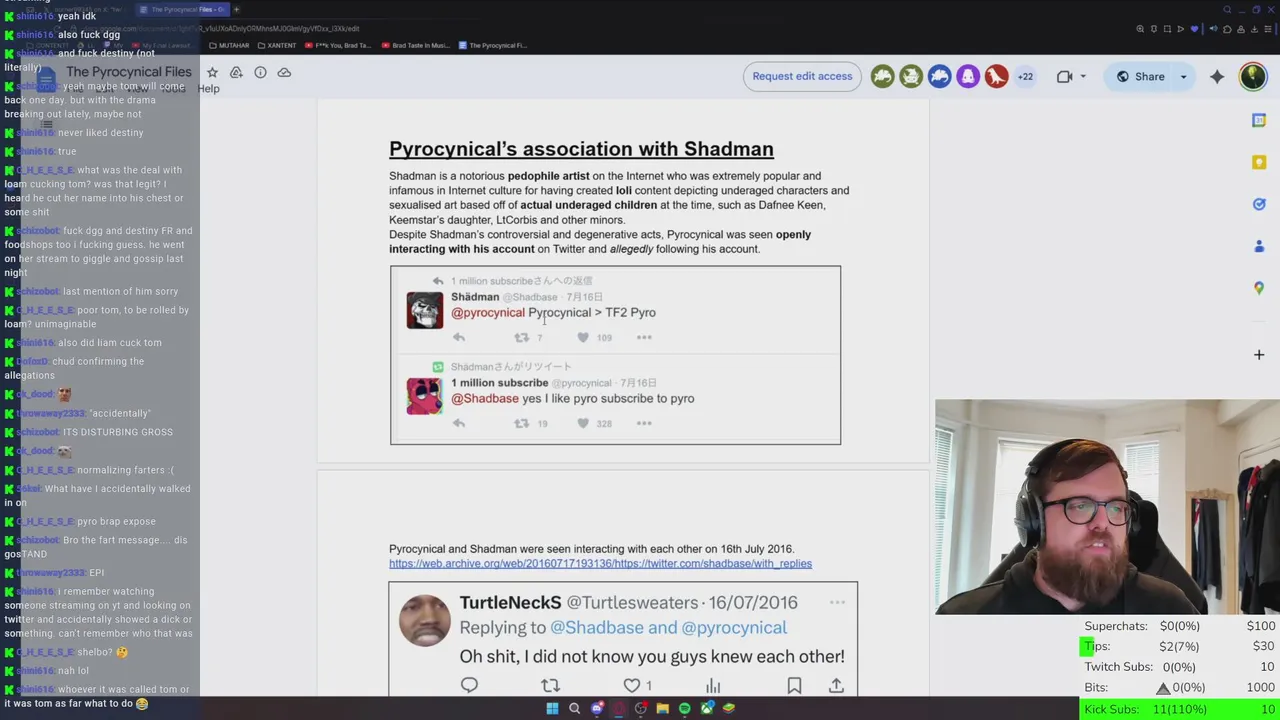
Task: Click the embedded Shadman tweets screenshot image
Action: click(615, 355)
